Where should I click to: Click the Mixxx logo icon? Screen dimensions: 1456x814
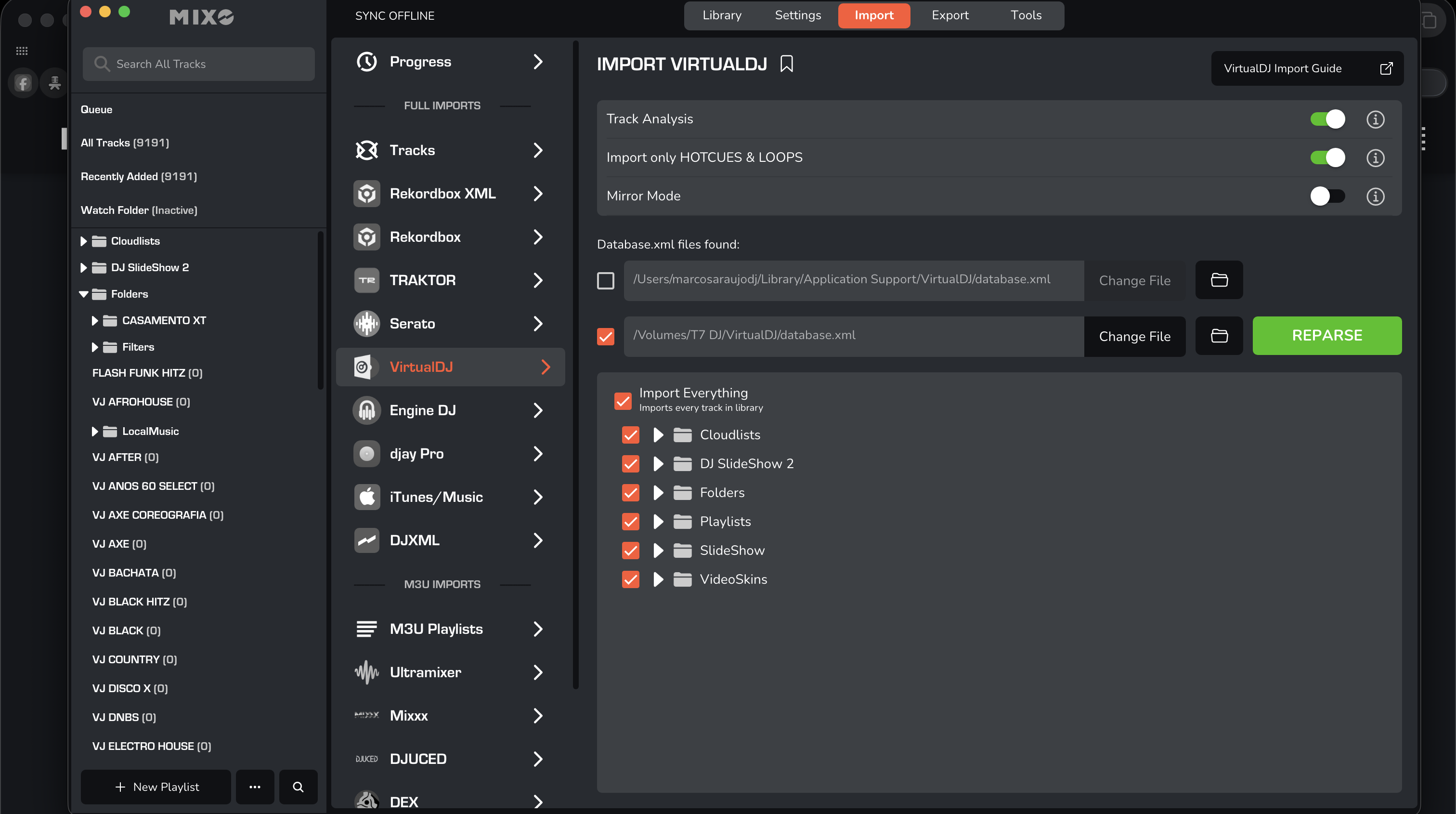[367, 716]
